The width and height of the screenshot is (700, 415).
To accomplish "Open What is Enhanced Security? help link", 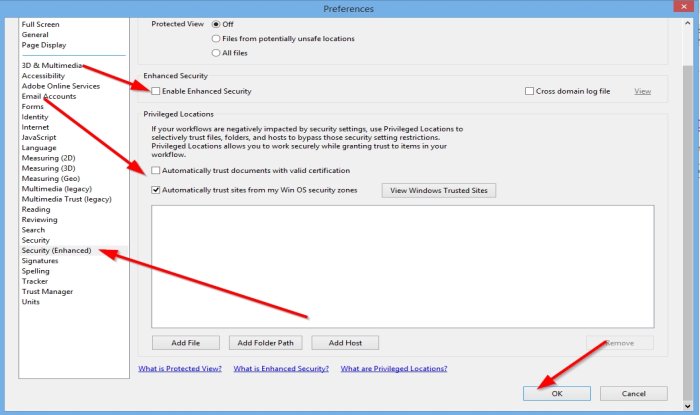I will 281,369.
